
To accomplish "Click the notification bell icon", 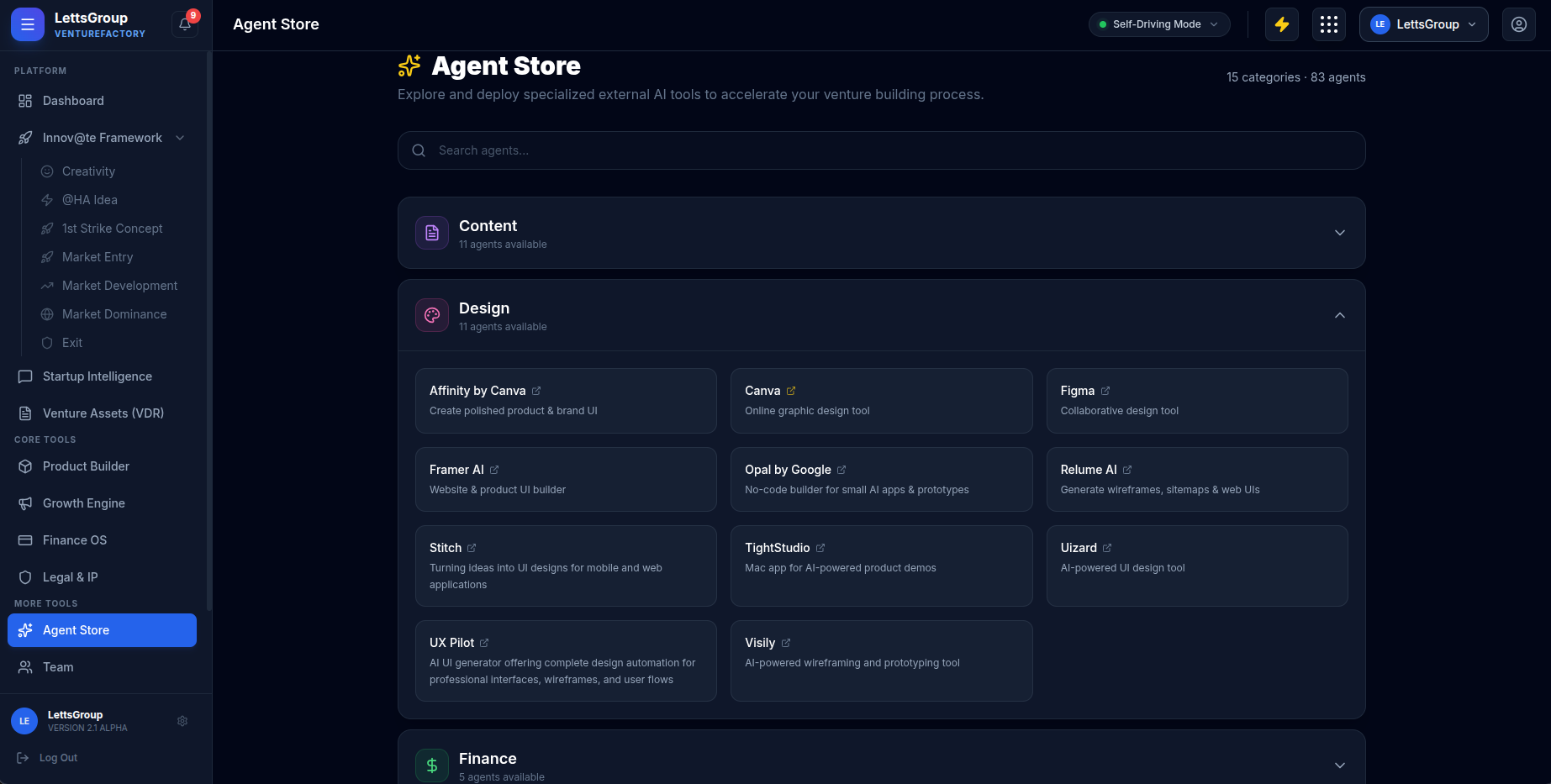I will click(185, 24).
